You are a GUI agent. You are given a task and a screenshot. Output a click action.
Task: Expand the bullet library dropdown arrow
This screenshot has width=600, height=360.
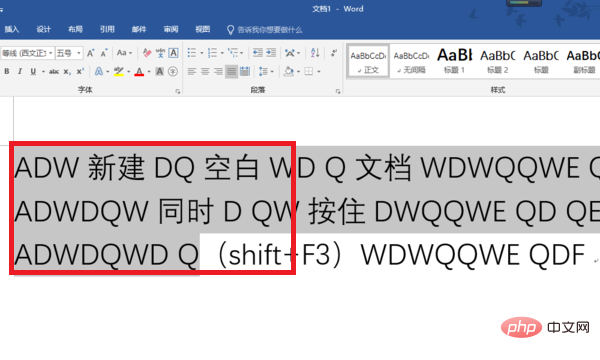[x=201, y=53]
